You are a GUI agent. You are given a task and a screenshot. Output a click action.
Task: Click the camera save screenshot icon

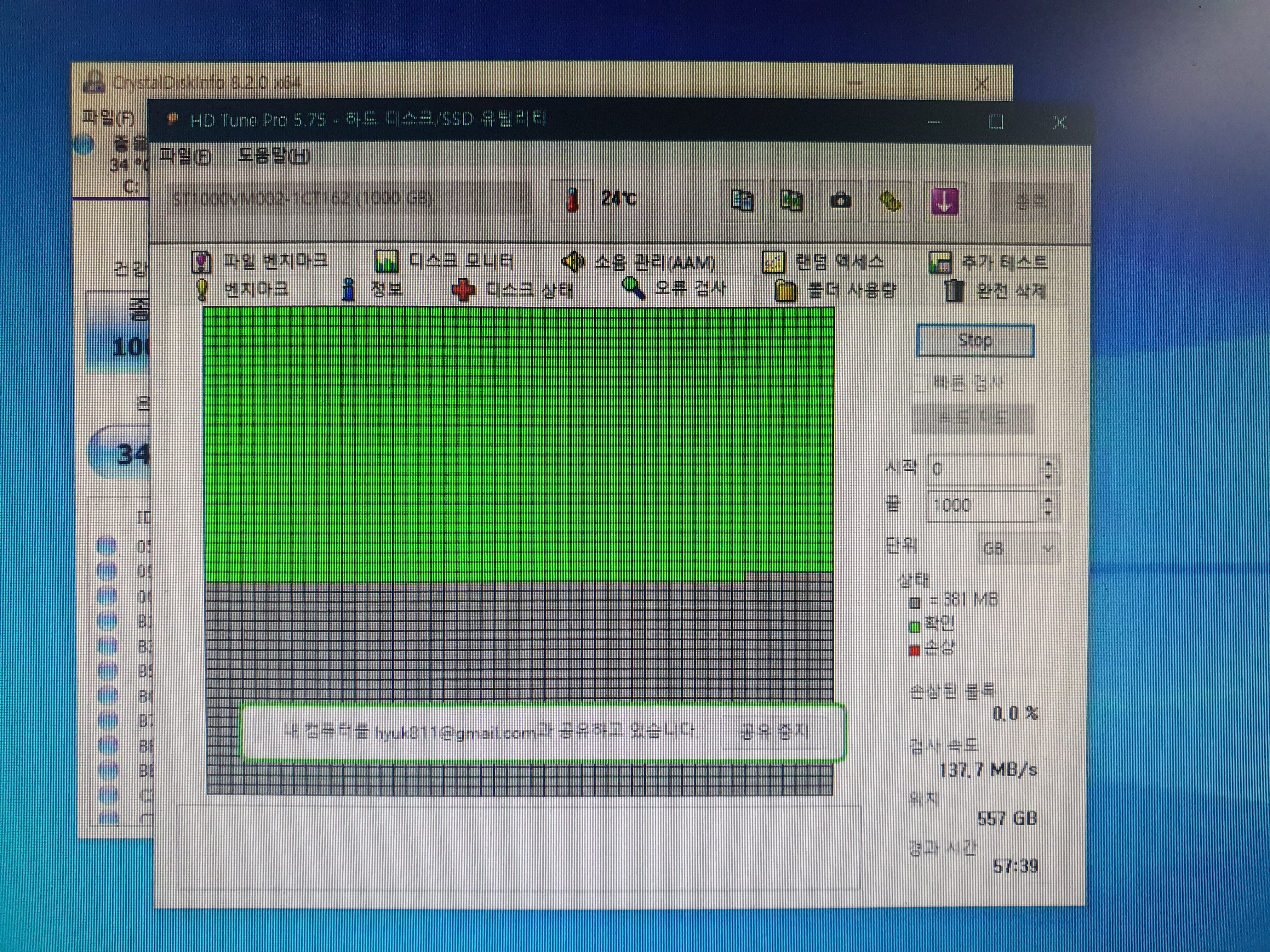point(841,200)
